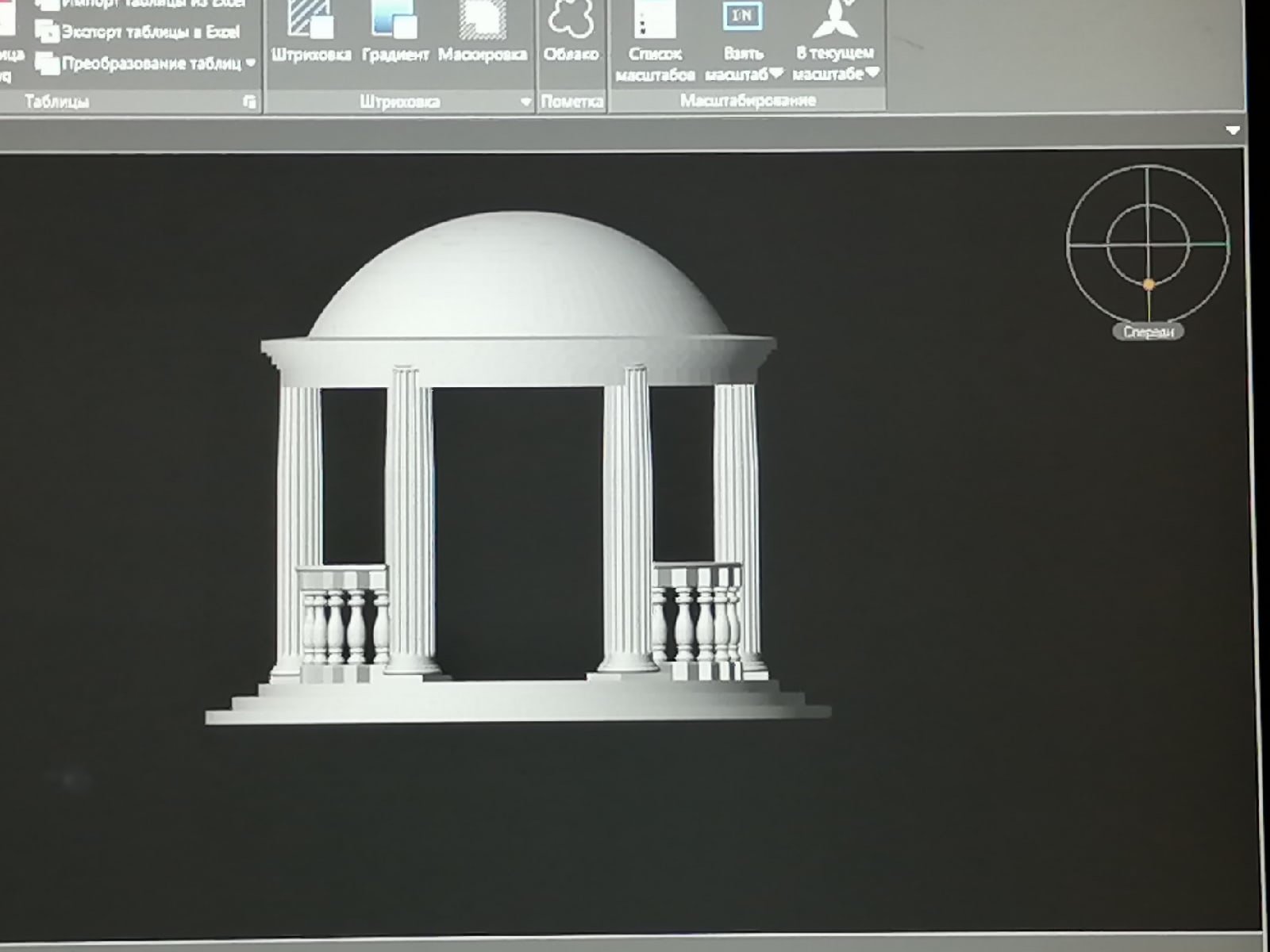Screen dimensions: 1270x952
Task: Click the ribbon collapse arrow at right
Action: (1232, 130)
